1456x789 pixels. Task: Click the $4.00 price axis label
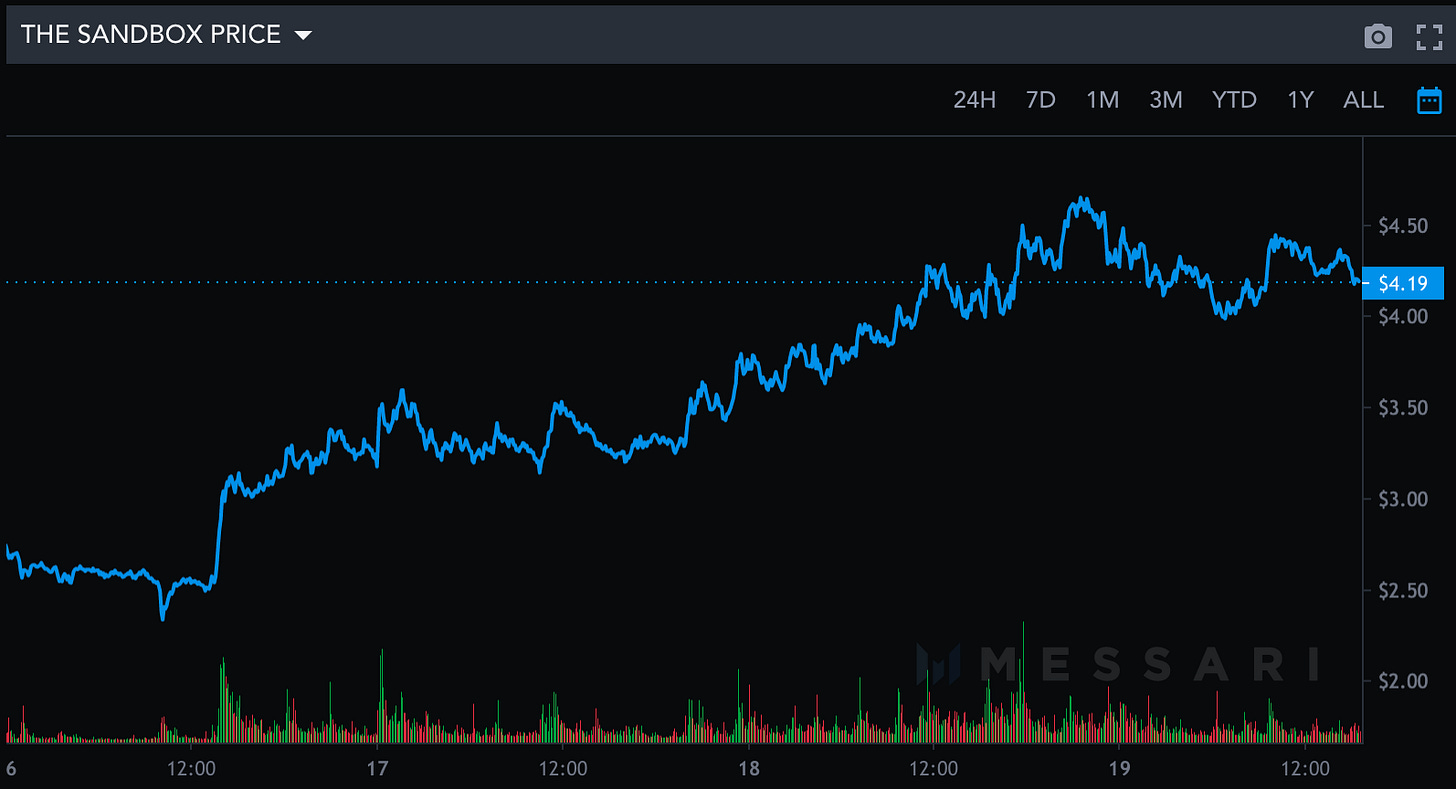point(1402,316)
